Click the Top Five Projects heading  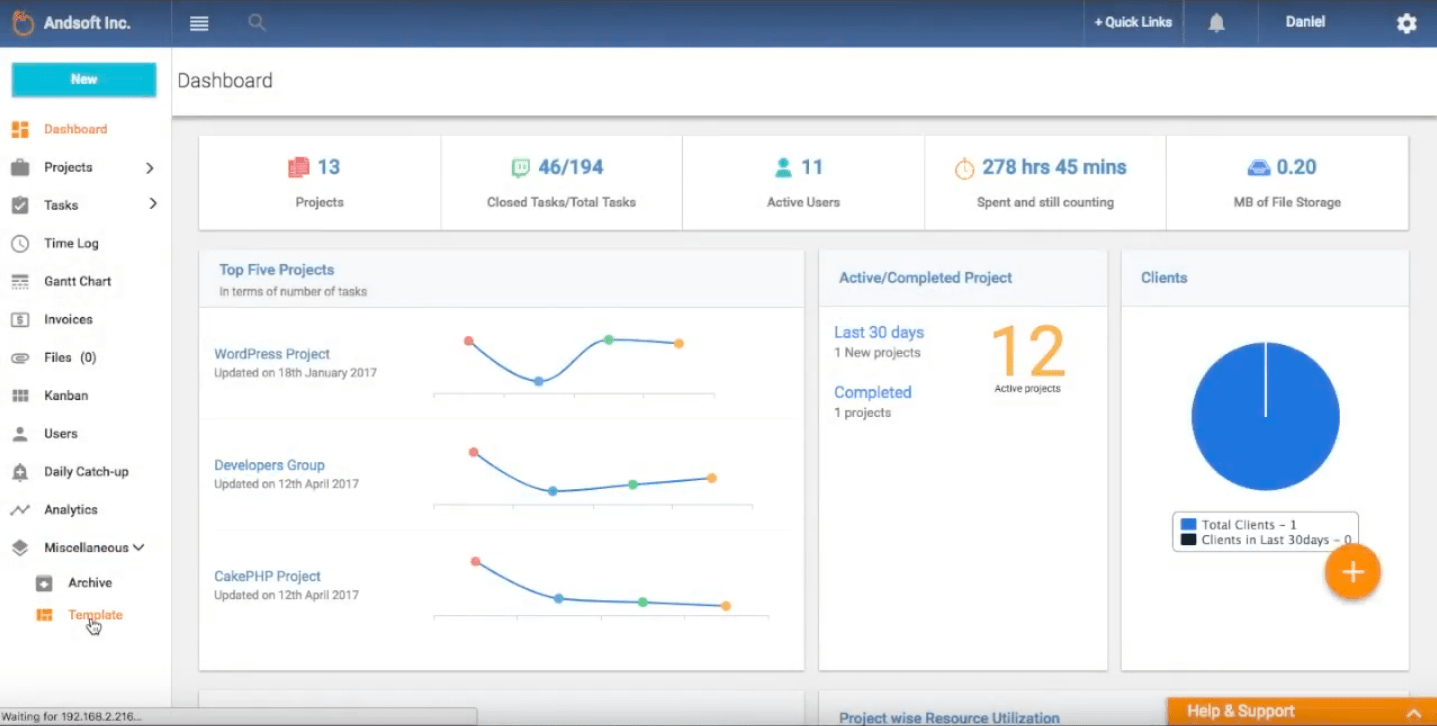click(x=277, y=270)
